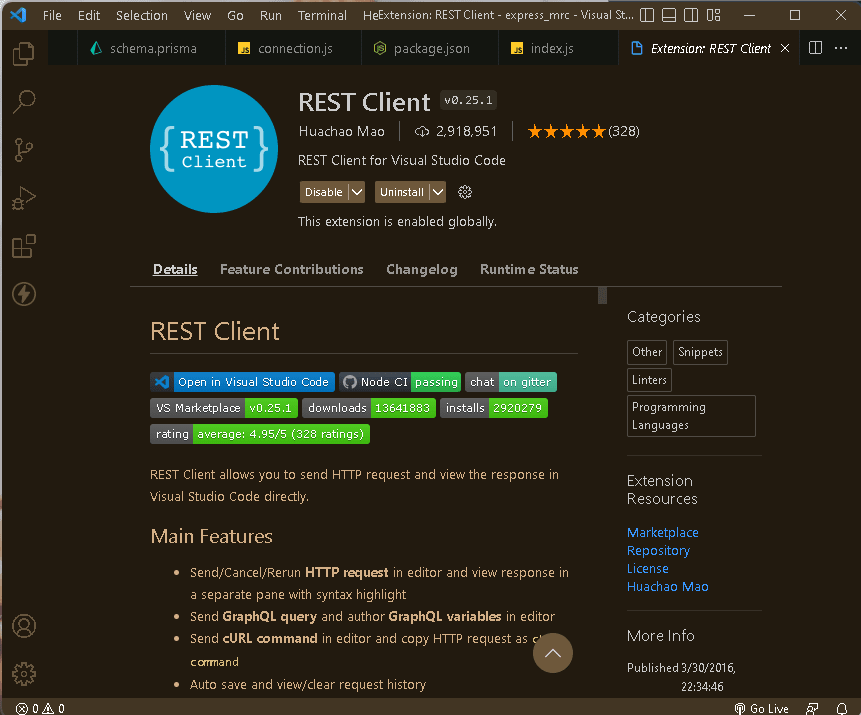Open the Run menu
The image size is (861, 715).
271,15
